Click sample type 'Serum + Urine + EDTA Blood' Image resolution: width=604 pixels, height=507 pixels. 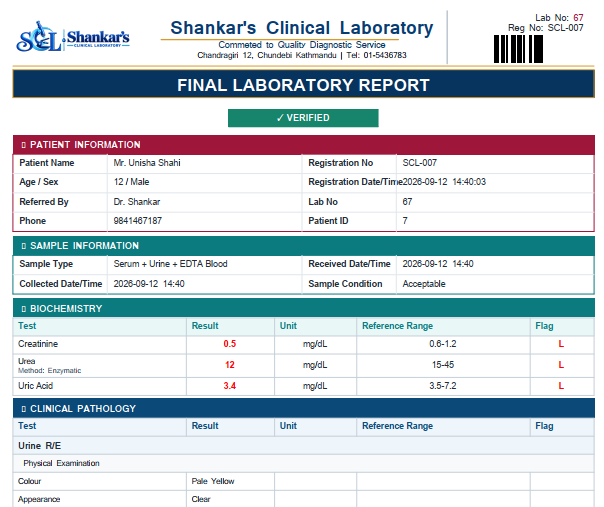click(170, 264)
